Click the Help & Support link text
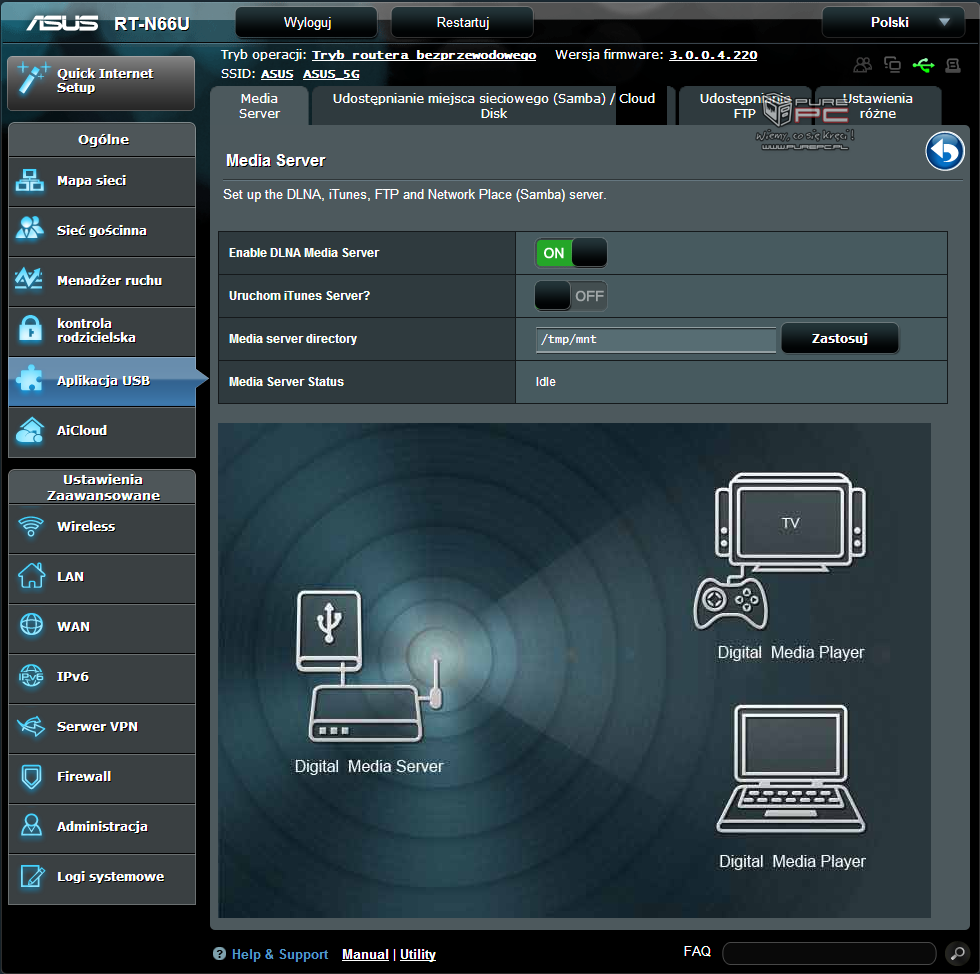 pyautogui.click(x=279, y=954)
